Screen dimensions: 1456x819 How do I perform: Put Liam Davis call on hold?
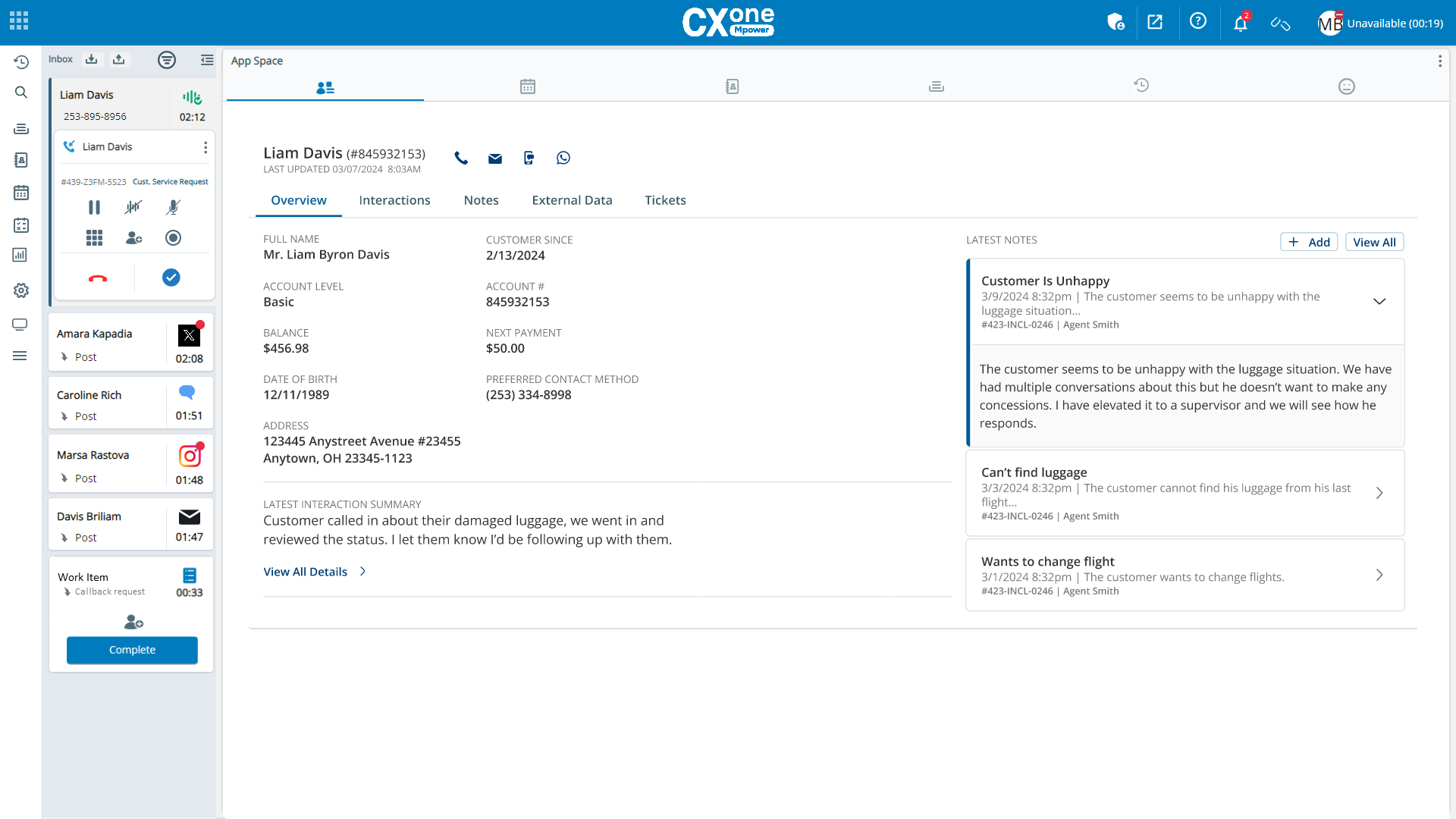[x=94, y=207]
